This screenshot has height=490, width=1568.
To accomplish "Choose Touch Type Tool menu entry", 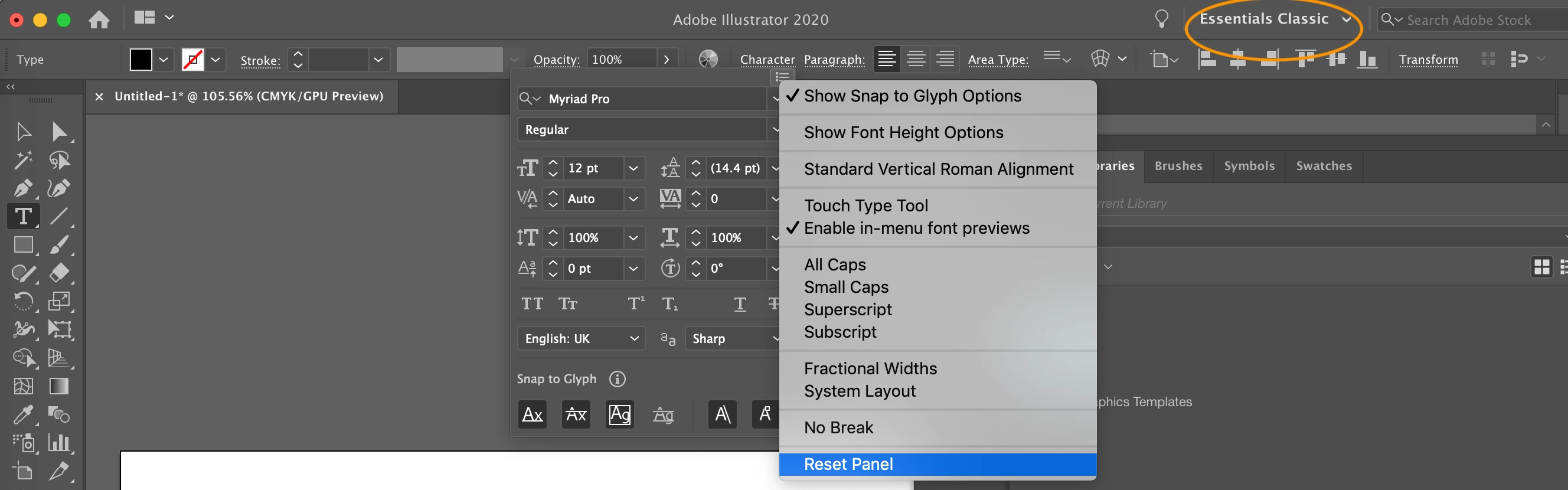I will click(937, 205).
